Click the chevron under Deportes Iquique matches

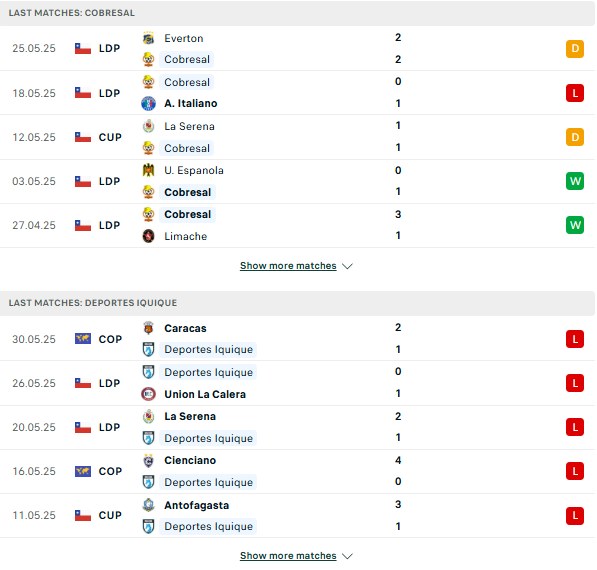[x=347, y=556]
